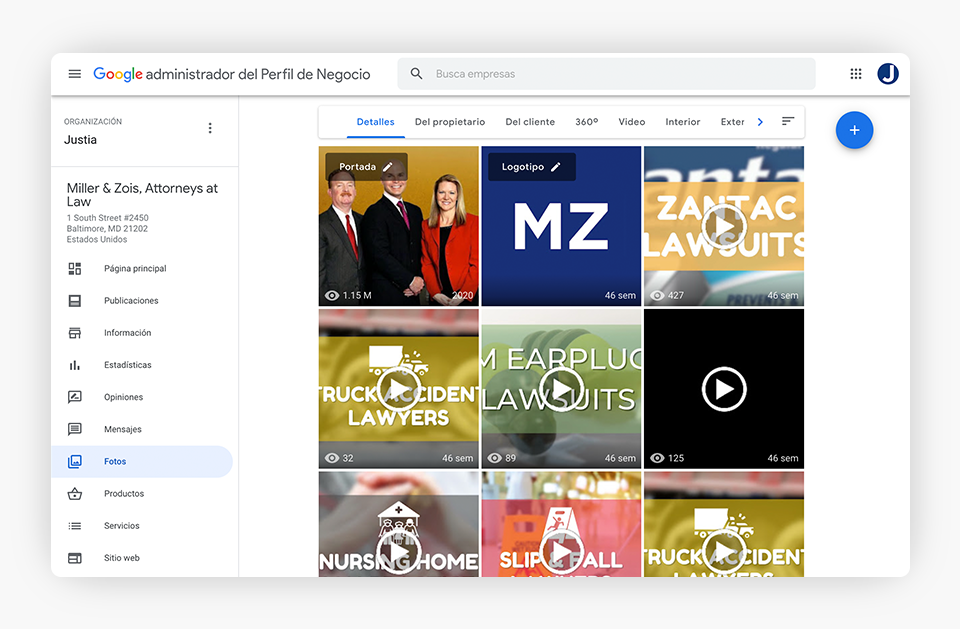Click the Productos basket icon

pos(75,494)
